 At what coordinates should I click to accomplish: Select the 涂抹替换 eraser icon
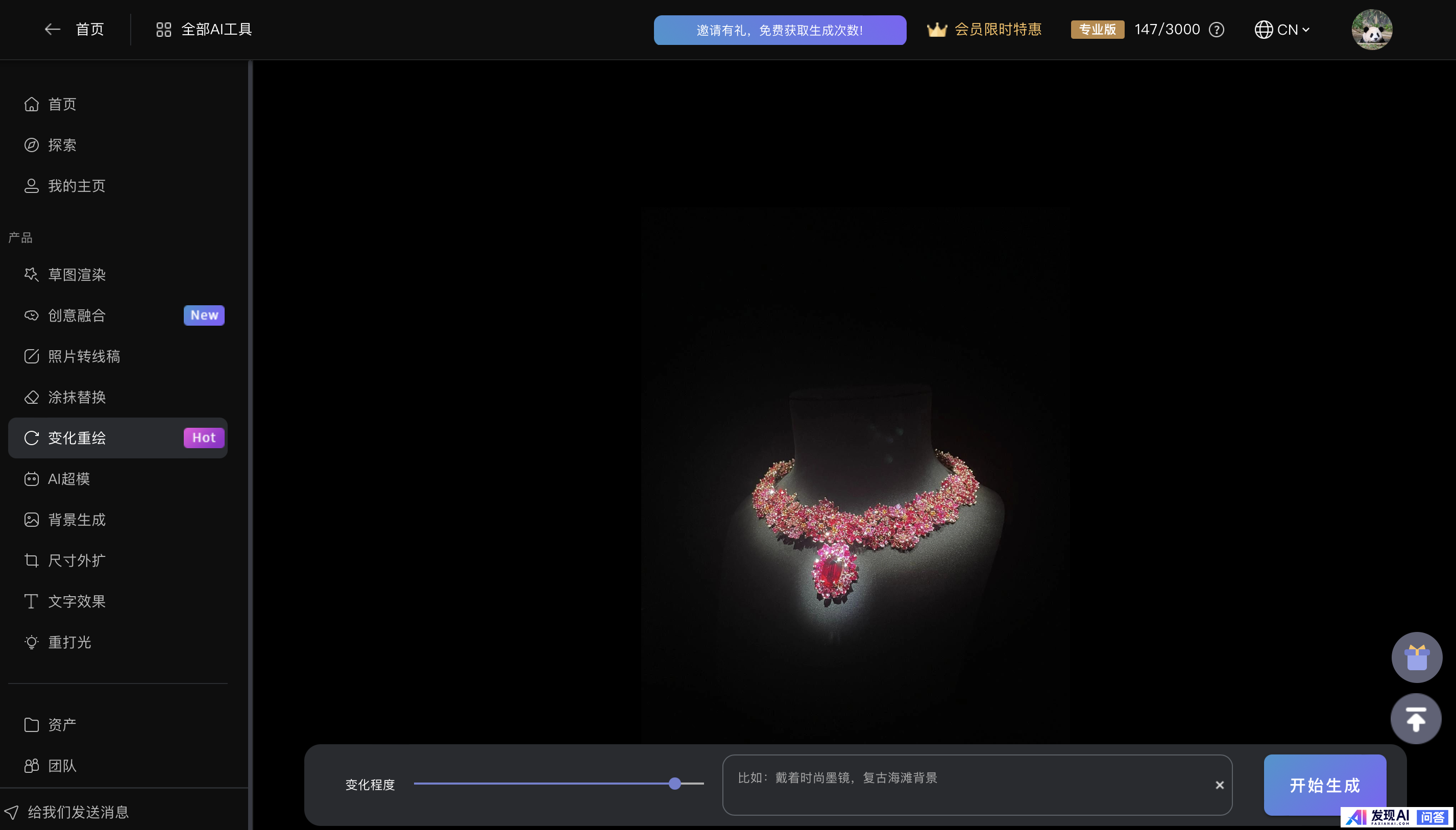(31, 397)
